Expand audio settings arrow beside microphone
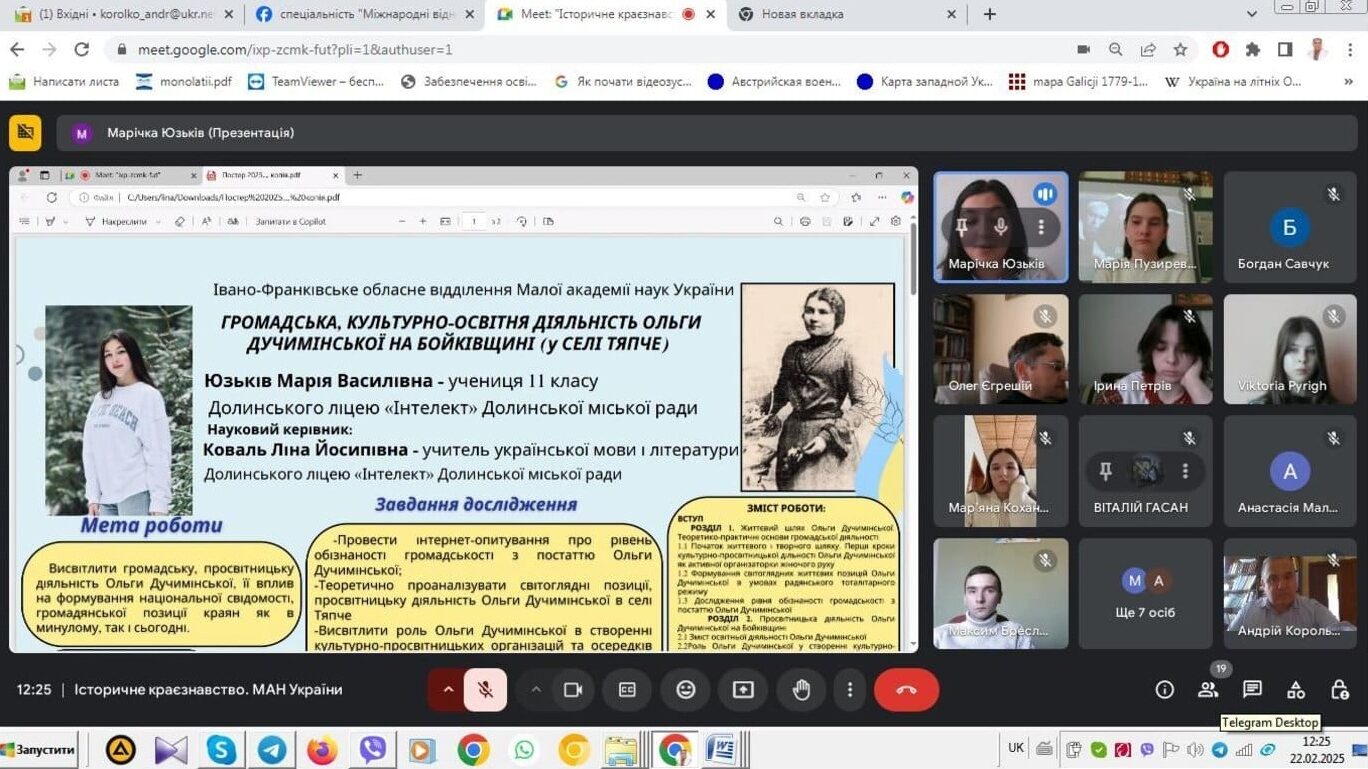The width and height of the screenshot is (1368, 769). click(x=448, y=690)
